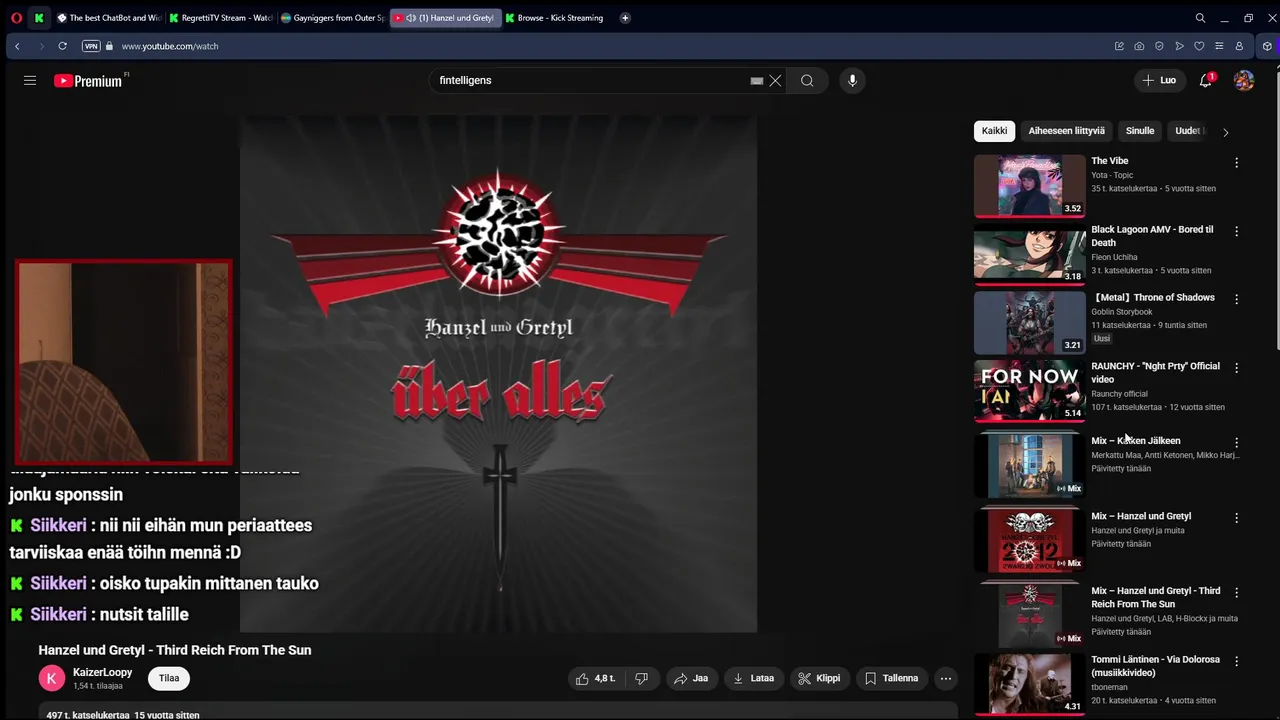This screenshot has height=720, width=1280.
Task: Like the video with thumbs up 4,8 t.
Action: click(x=595, y=678)
